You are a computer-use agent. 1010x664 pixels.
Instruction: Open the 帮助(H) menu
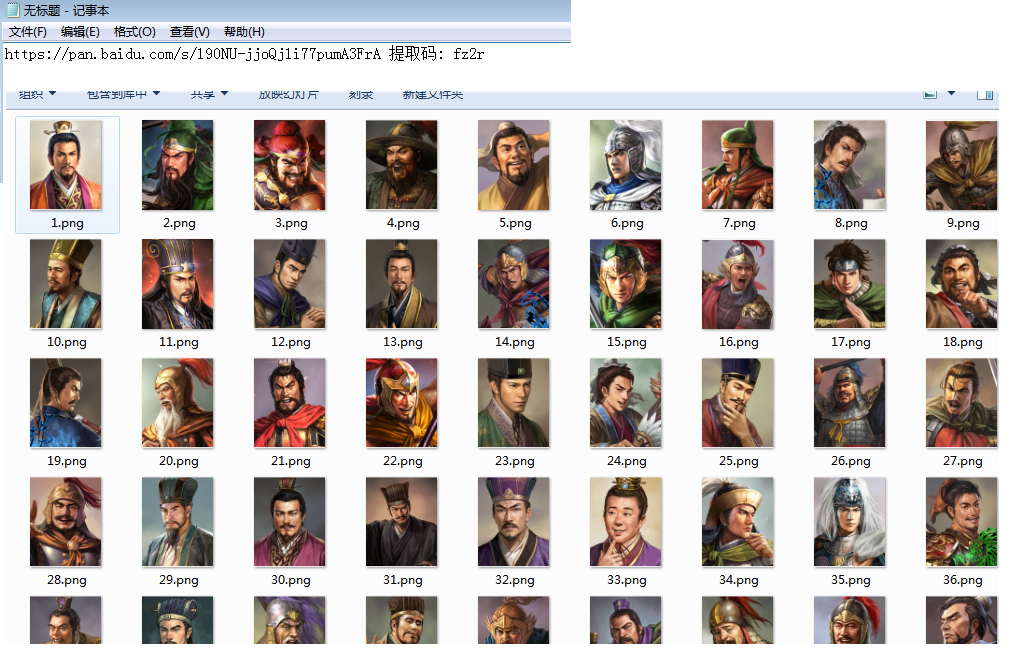[244, 32]
